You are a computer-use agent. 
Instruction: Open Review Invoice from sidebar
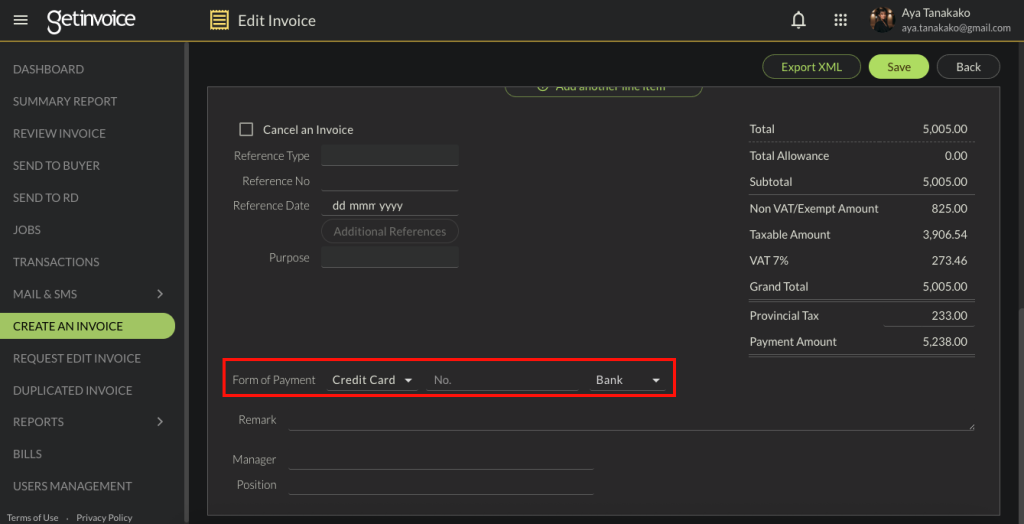59,133
